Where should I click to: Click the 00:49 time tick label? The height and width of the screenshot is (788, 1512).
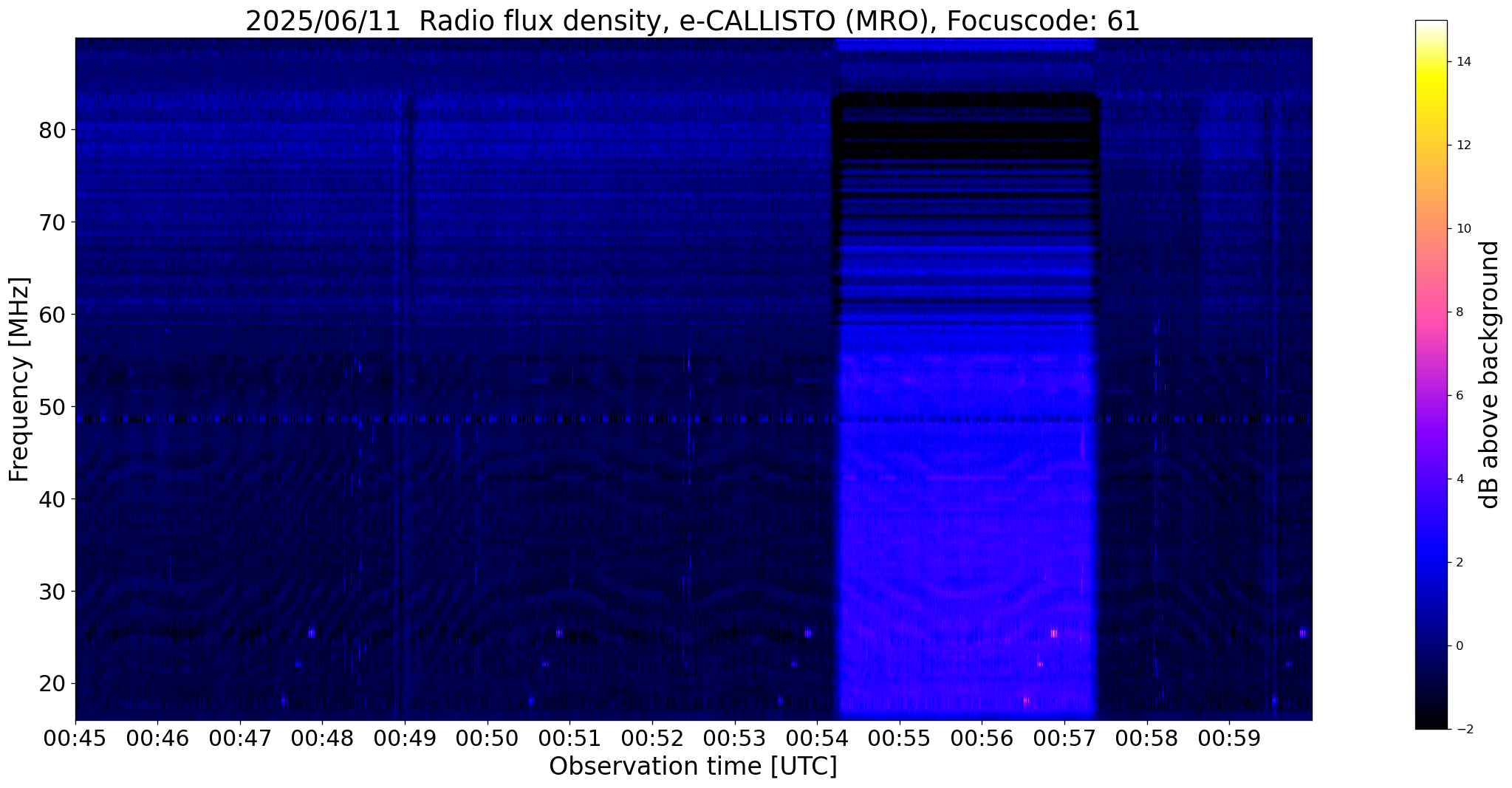(405, 739)
